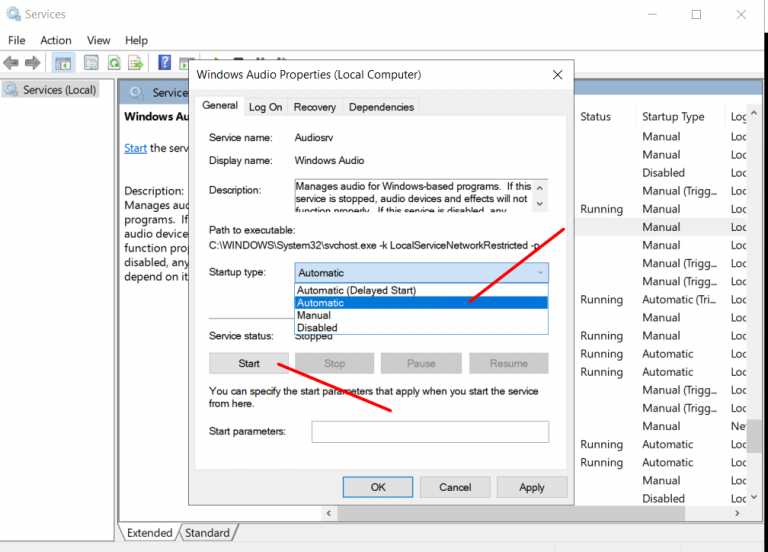
Task: Choose the highlighted Automatic option
Action: (421, 303)
